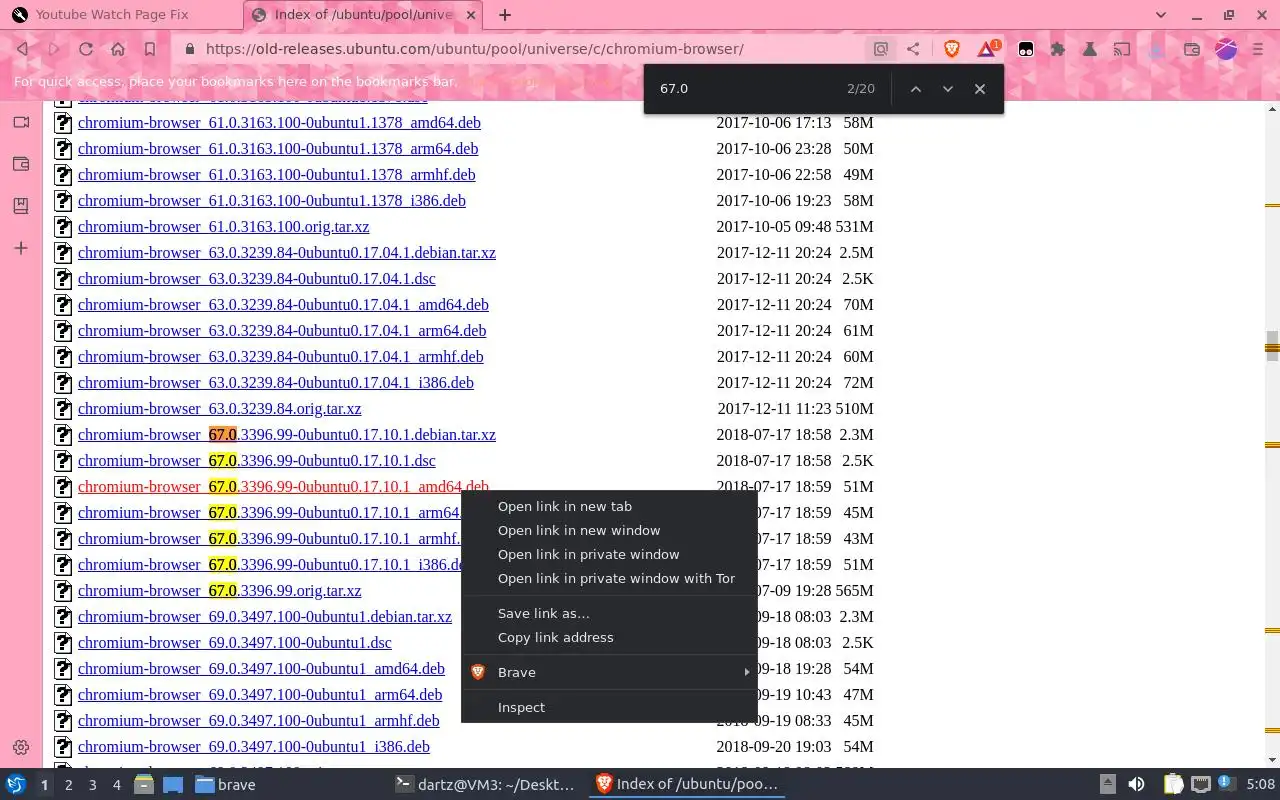Choose Open link in private window with Tor
This screenshot has width=1280, height=800.
click(608, 578)
